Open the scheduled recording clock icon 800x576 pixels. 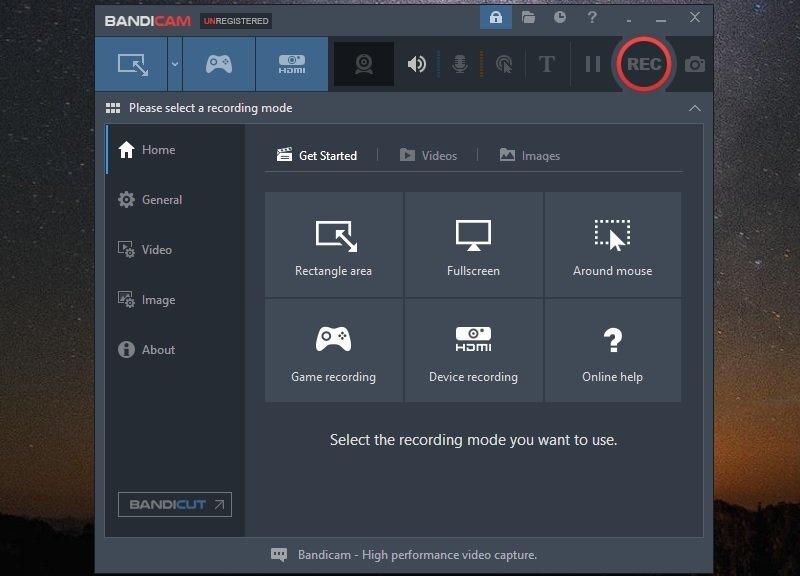click(560, 18)
